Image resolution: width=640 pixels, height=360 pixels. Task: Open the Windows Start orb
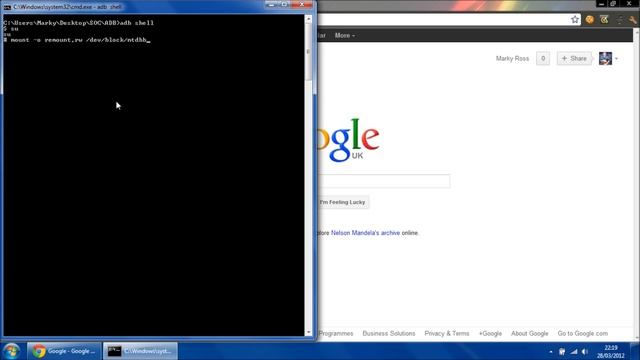pyautogui.click(x=11, y=351)
